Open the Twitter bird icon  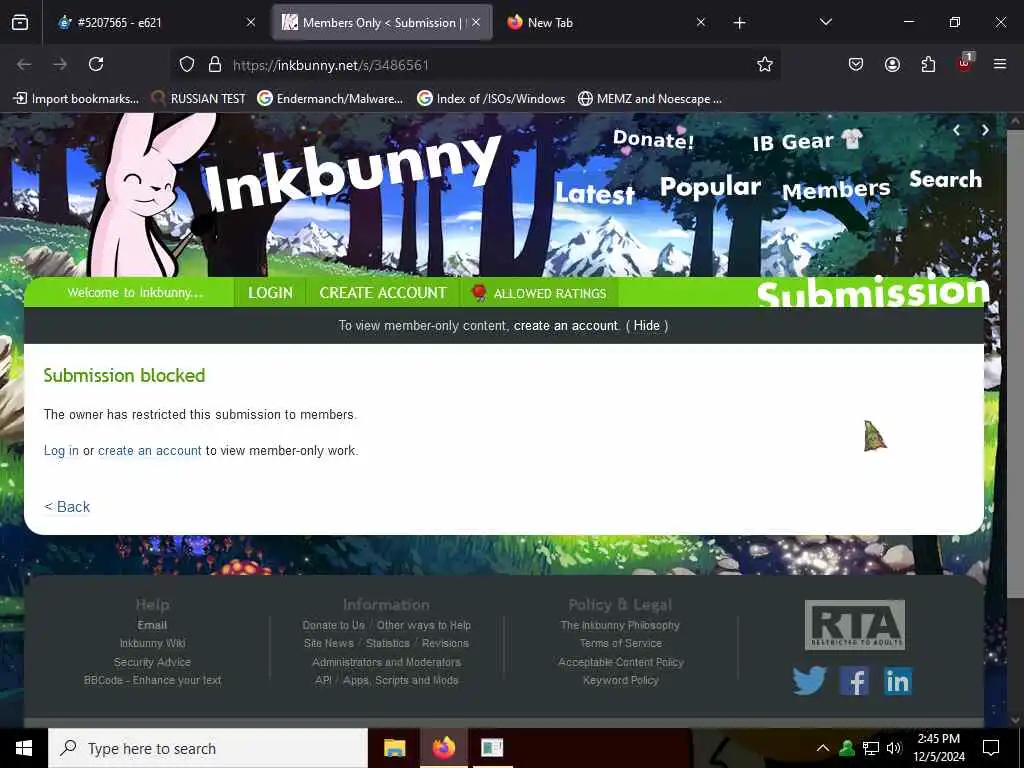pyautogui.click(x=809, y=681)
